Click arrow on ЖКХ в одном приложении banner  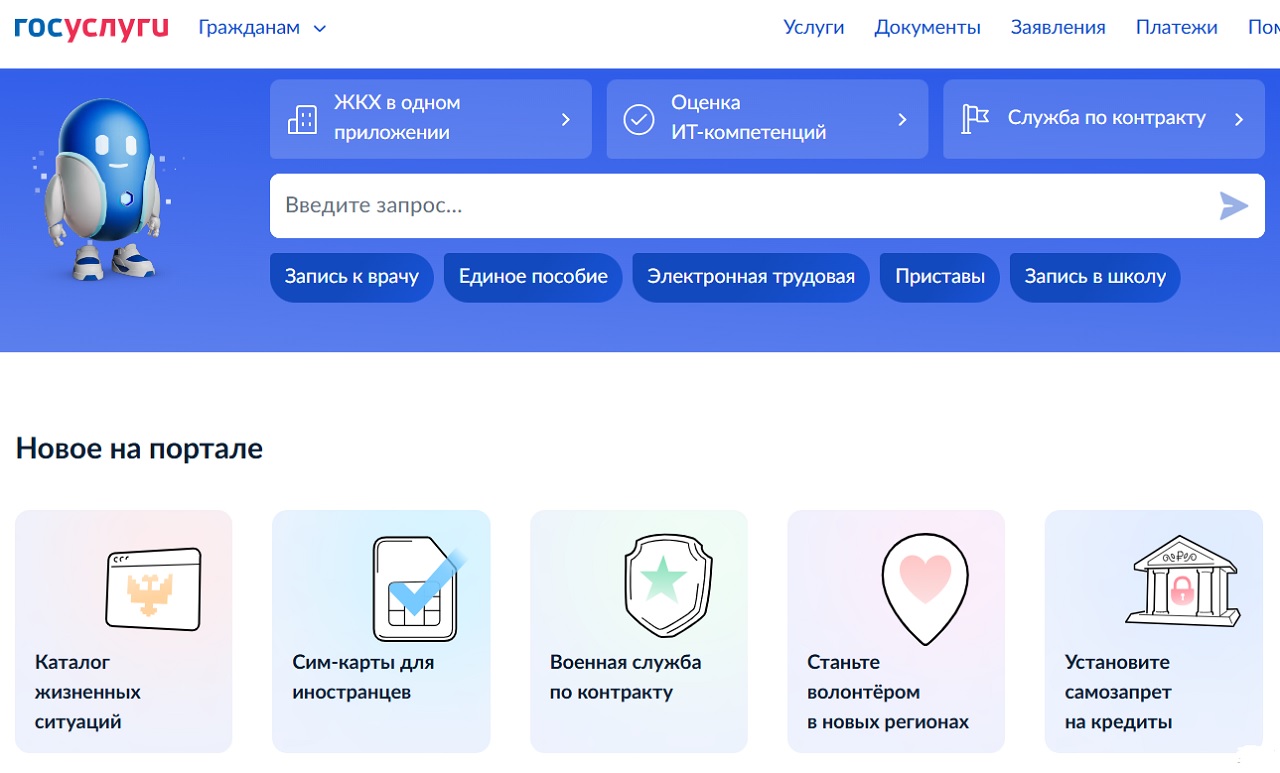pos(565,119)
